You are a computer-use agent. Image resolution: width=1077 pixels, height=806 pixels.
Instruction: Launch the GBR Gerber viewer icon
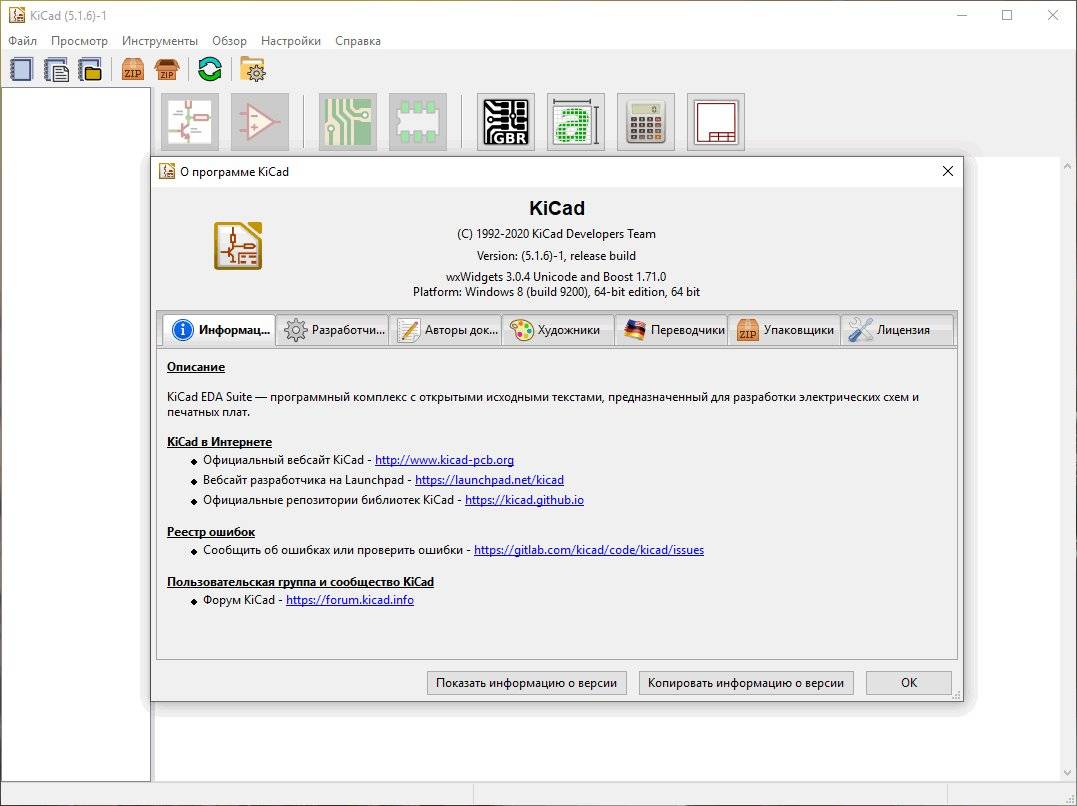tap(506, 122)
